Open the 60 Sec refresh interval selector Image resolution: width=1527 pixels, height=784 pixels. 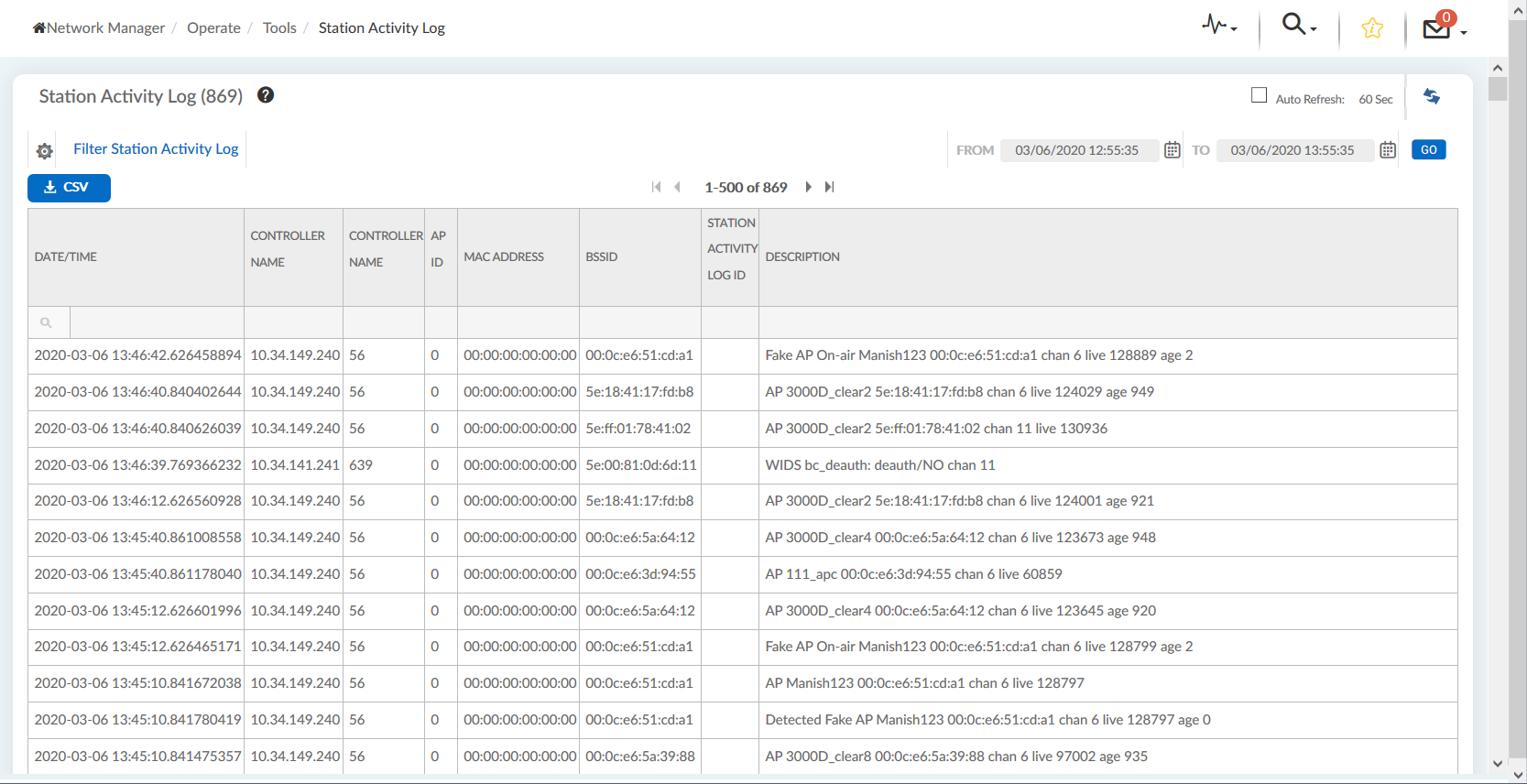(1376, 99)
